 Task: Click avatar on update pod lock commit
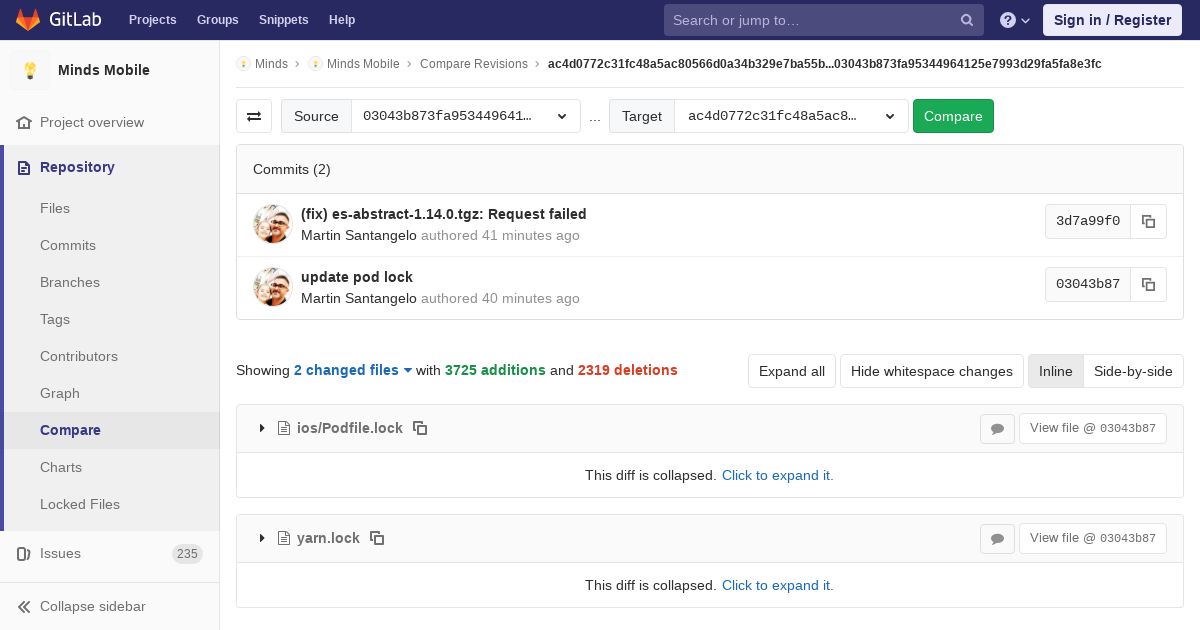(272, 287)
